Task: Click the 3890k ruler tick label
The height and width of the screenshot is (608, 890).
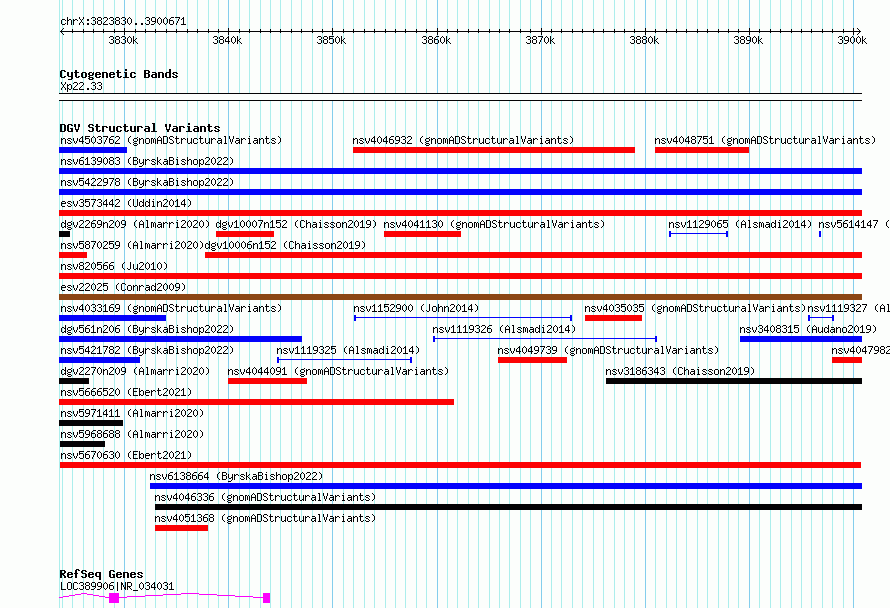Action: pos(748,40)
